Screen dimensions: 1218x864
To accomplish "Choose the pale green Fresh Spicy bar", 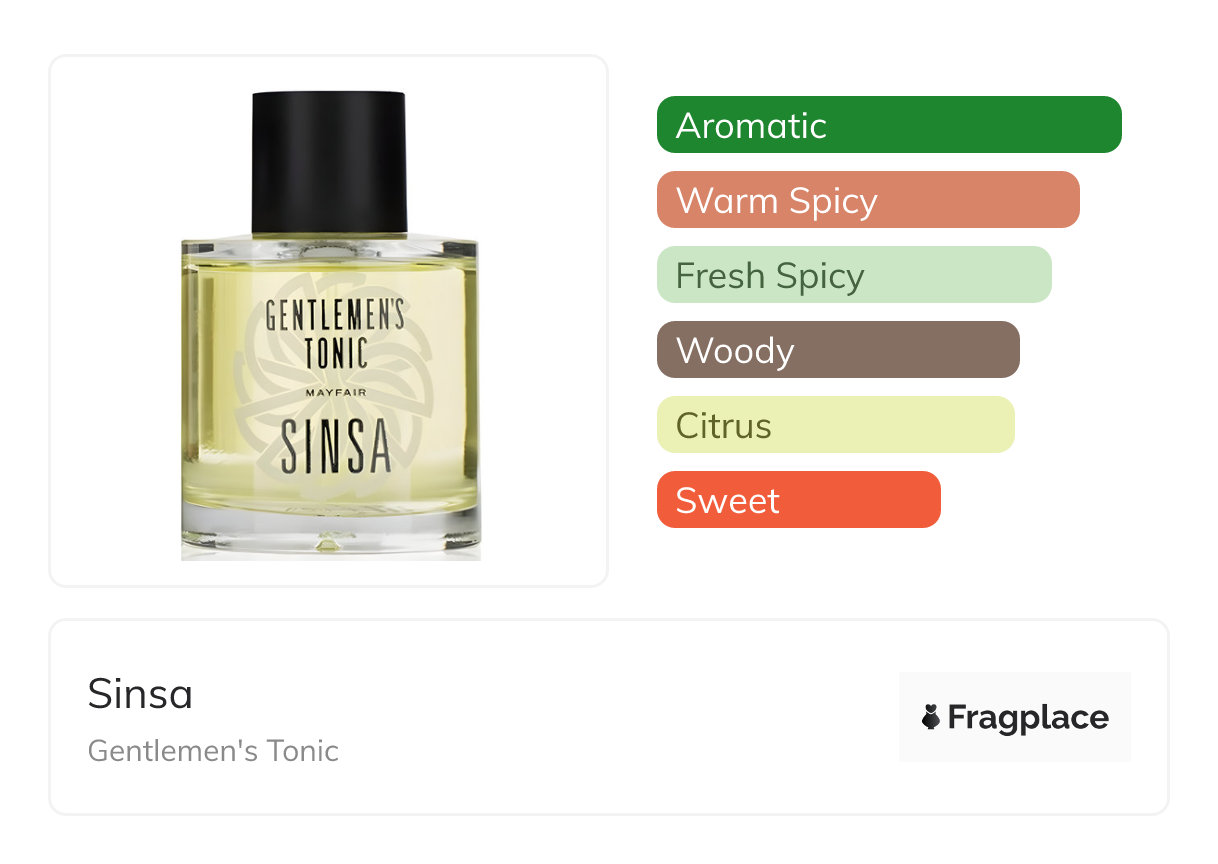I will coord(854,275).
